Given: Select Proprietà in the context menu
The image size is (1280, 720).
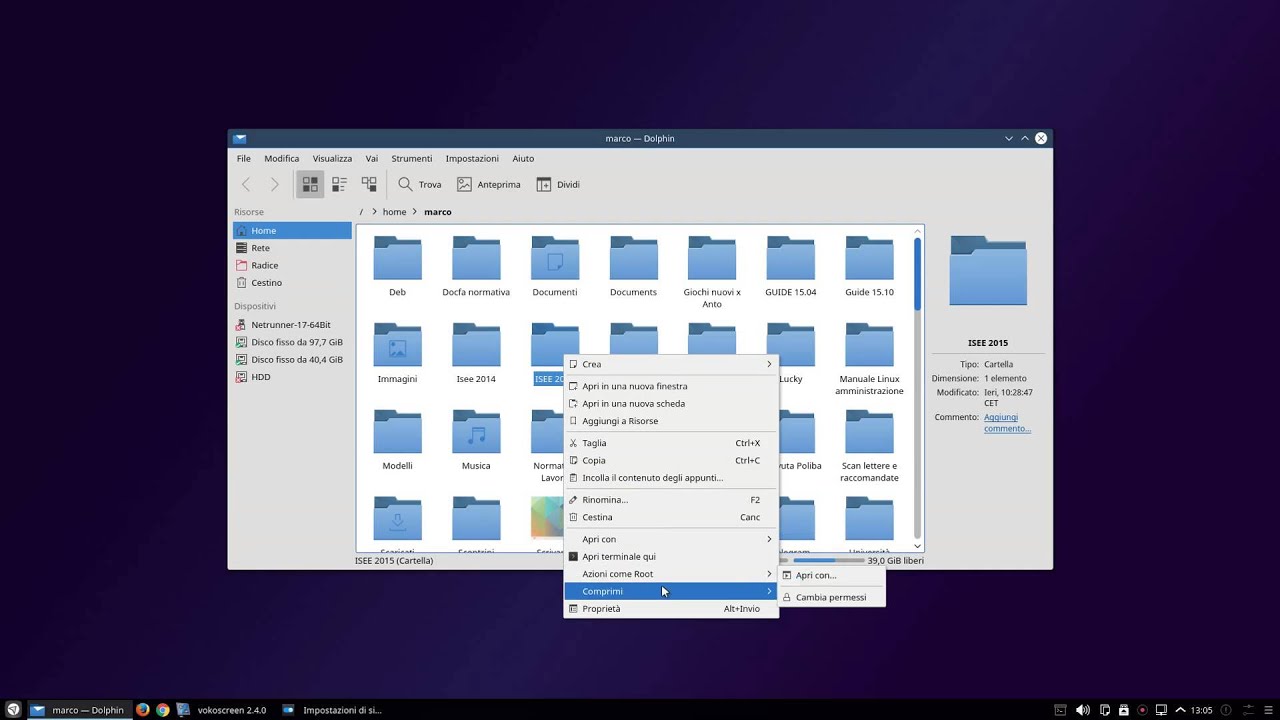Looking at the screenshot, I should [x=601, y=609].
